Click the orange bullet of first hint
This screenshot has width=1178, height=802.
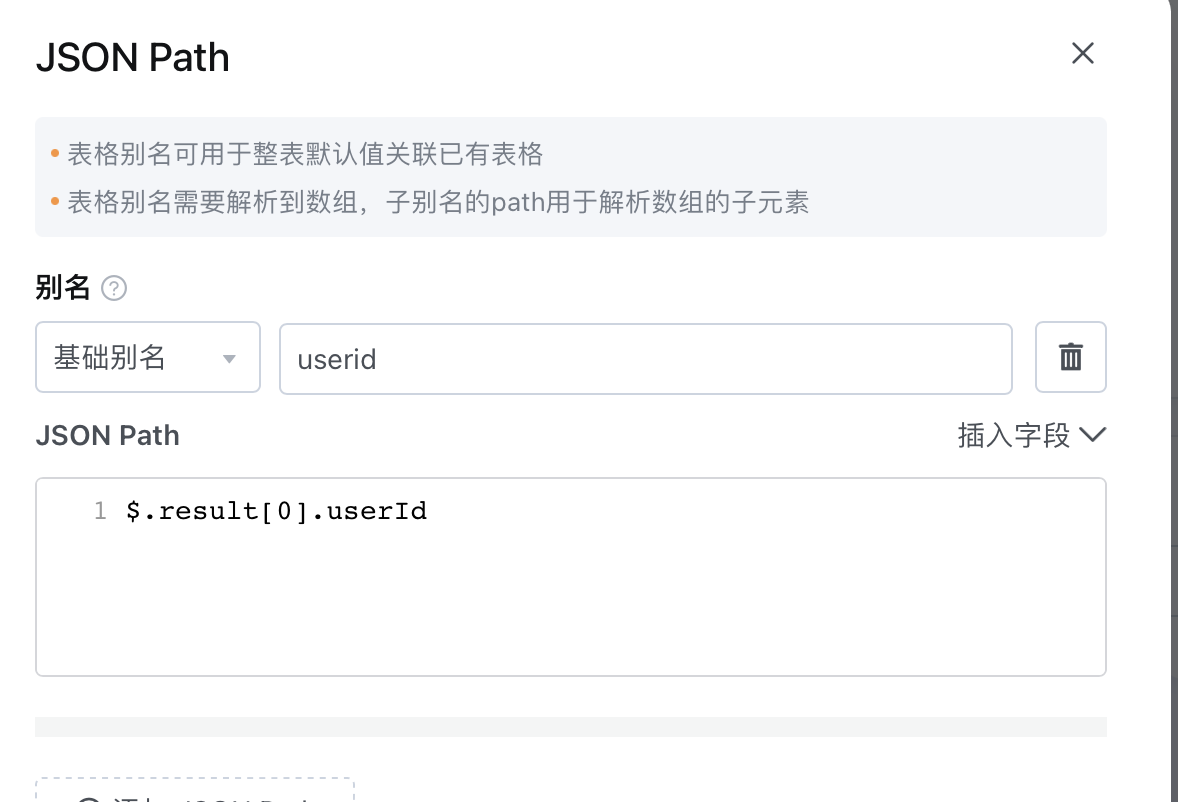click(x=55, y=154)
